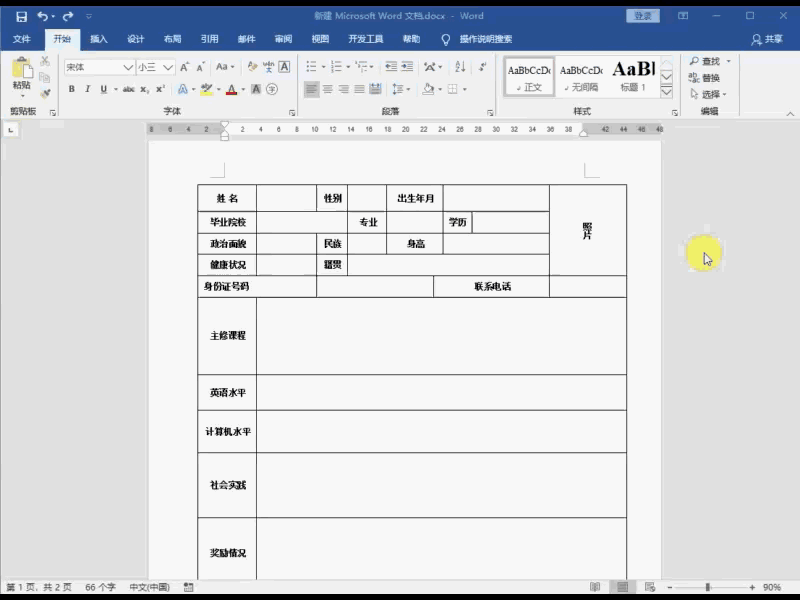Open the line spacing dropdown
The image size is (800, 600).
pos(401,89)
